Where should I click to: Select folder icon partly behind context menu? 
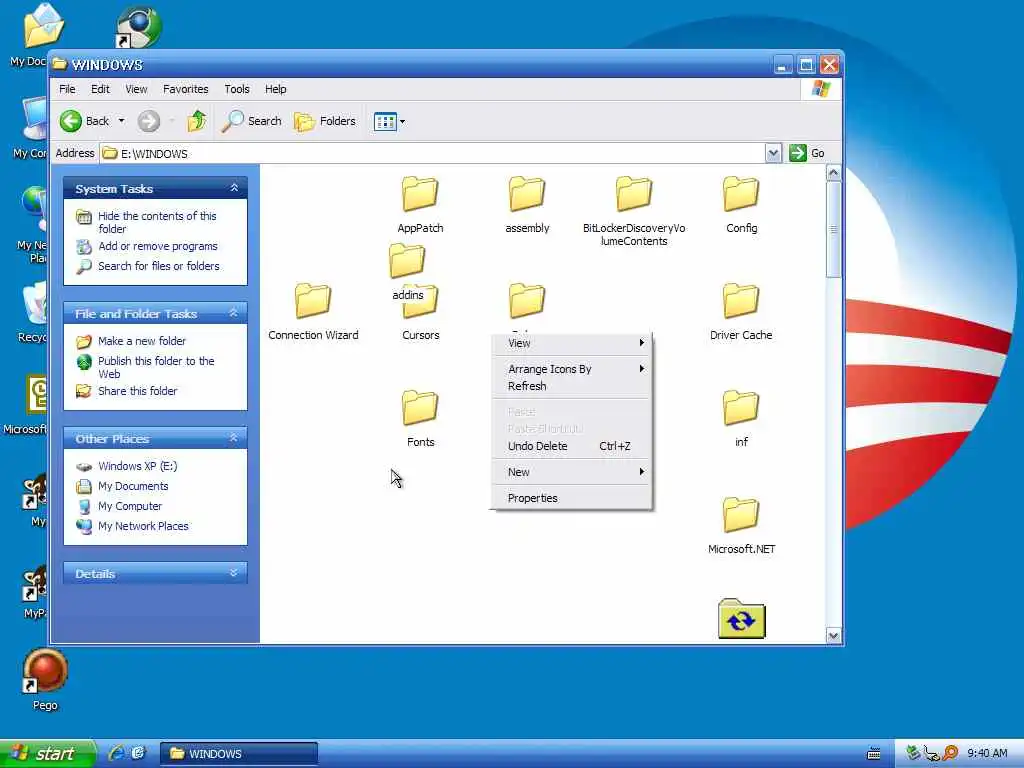pos(527,301)
